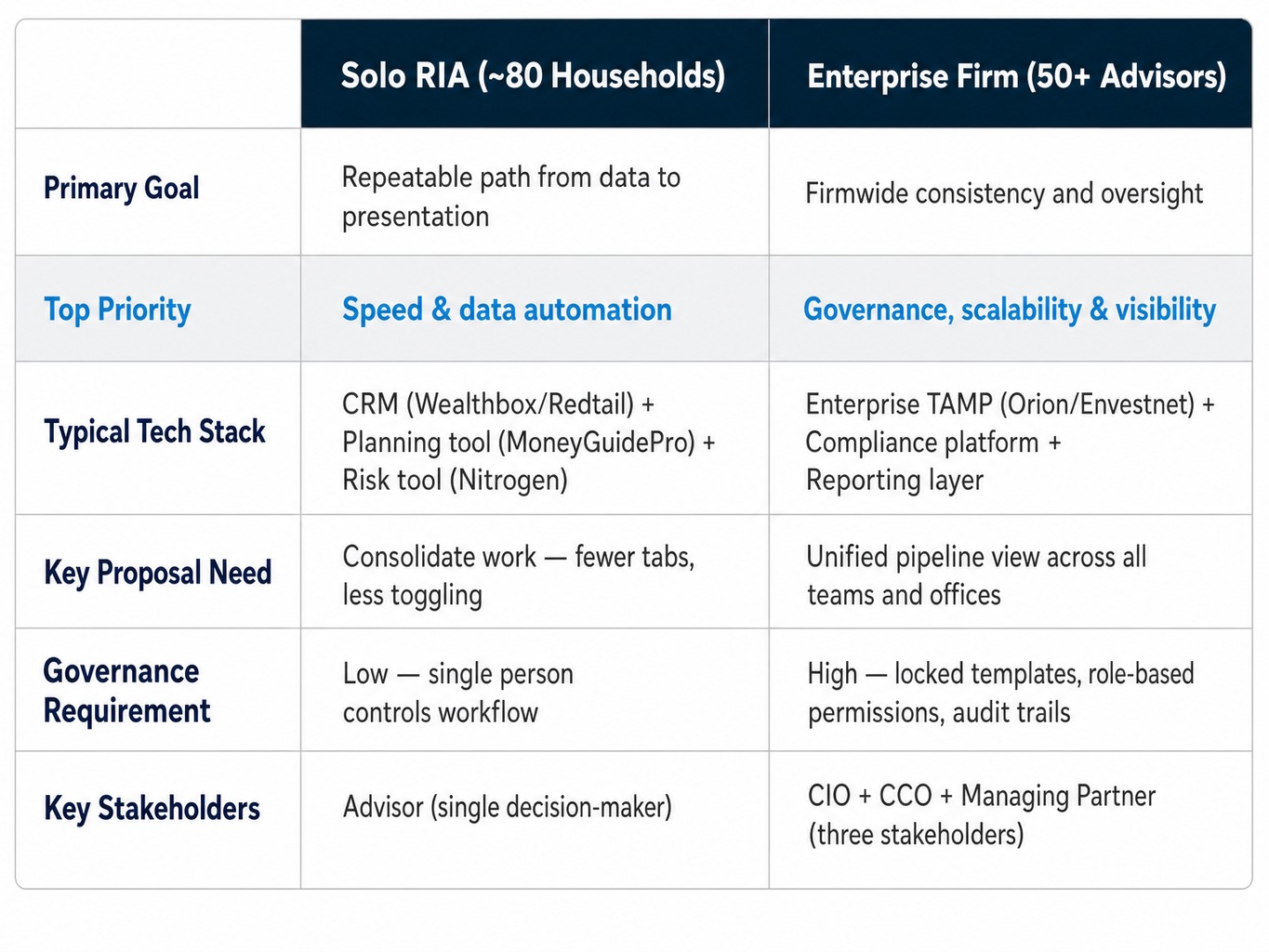
Task: Click the Repeatable path from data cell
Action: 535,192
